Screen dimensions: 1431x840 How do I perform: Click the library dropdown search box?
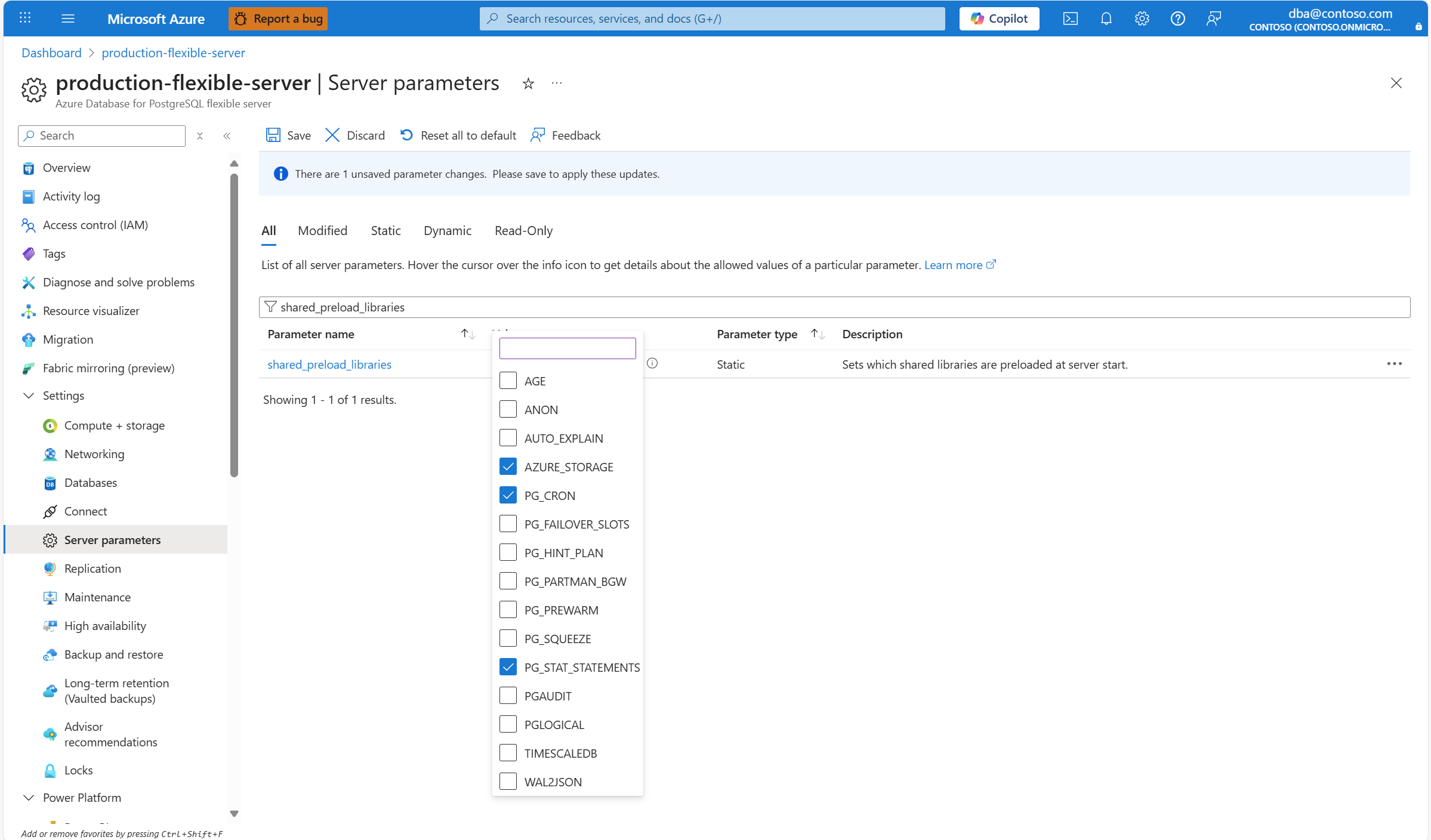pos(567,348)
